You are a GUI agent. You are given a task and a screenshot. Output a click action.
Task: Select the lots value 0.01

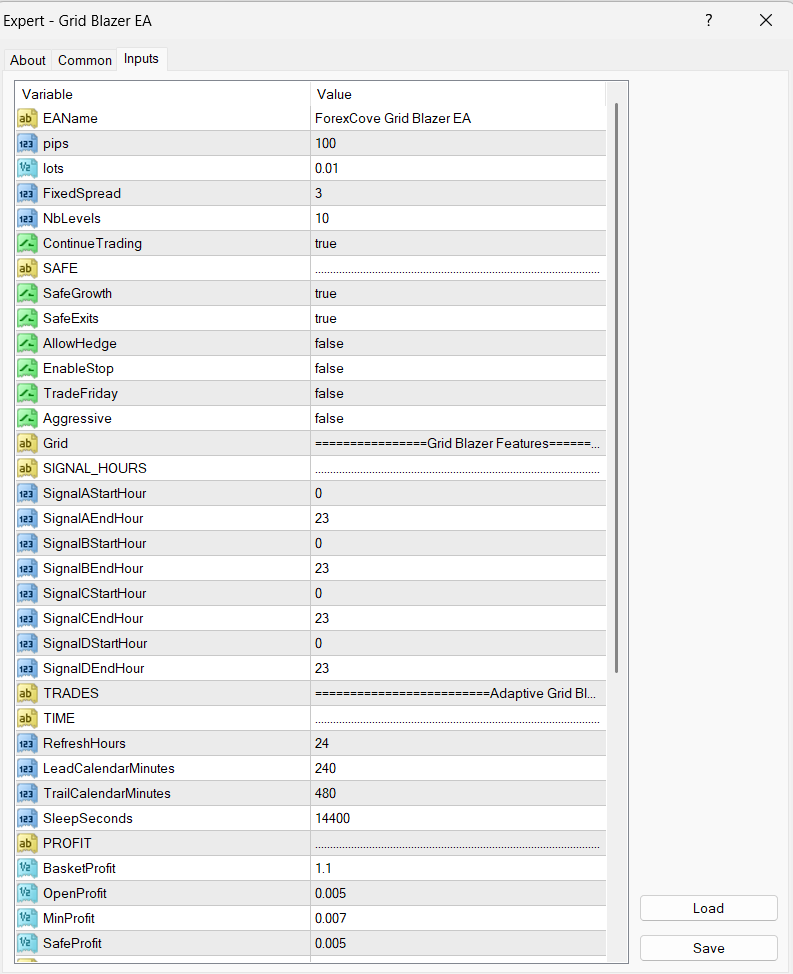tap(327, 168)
